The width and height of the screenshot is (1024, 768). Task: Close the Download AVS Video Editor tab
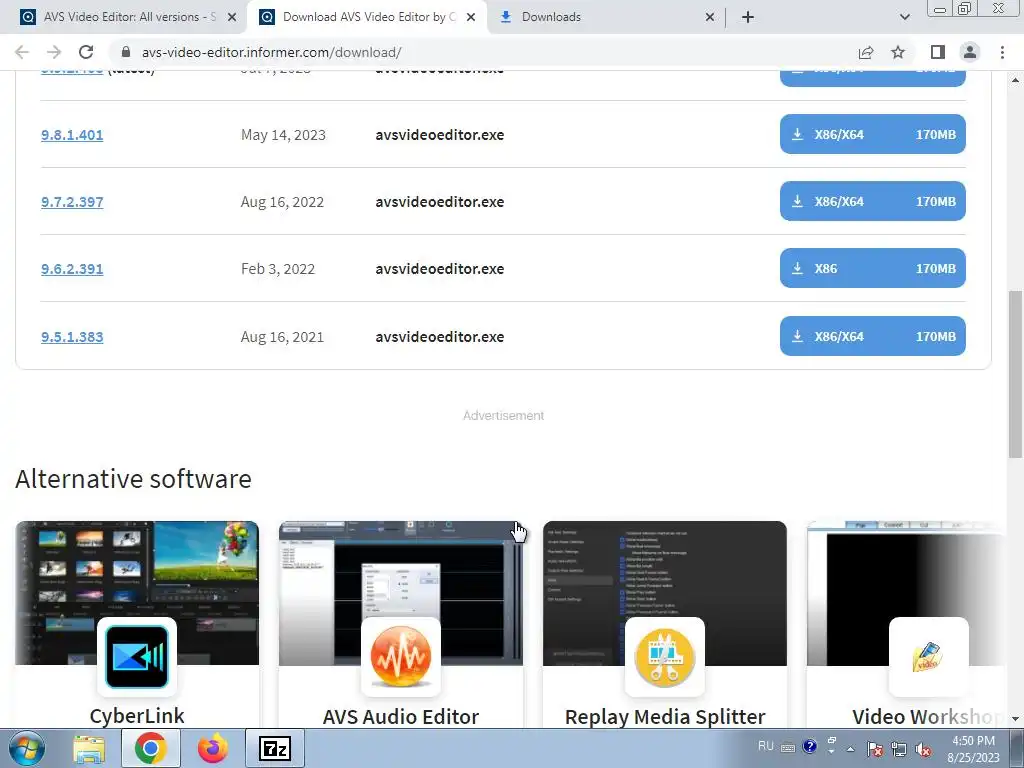click(x=471, y=17)
